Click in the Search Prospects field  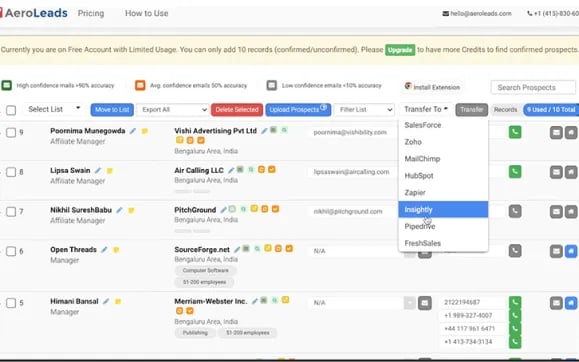coord(533,88)
